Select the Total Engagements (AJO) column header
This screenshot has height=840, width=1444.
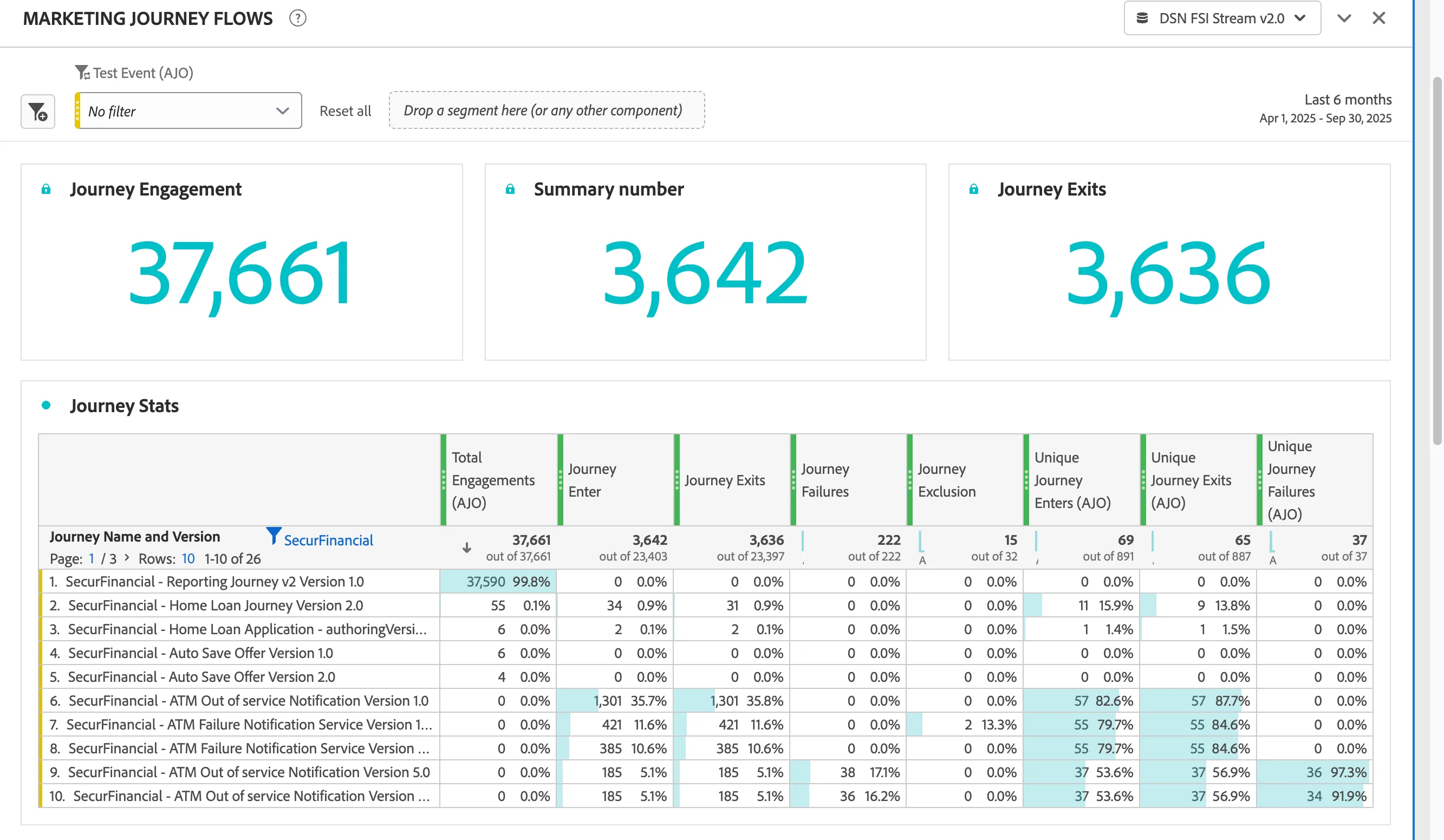[498, 480]
